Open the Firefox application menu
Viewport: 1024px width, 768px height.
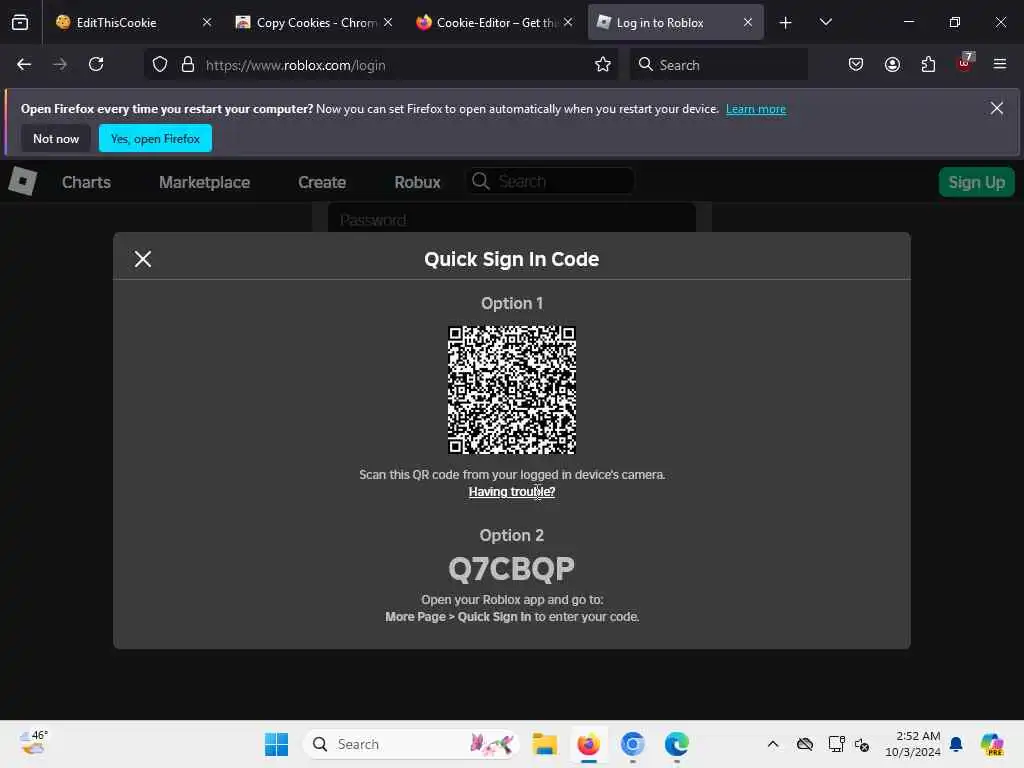click(x=1000, y=64)
